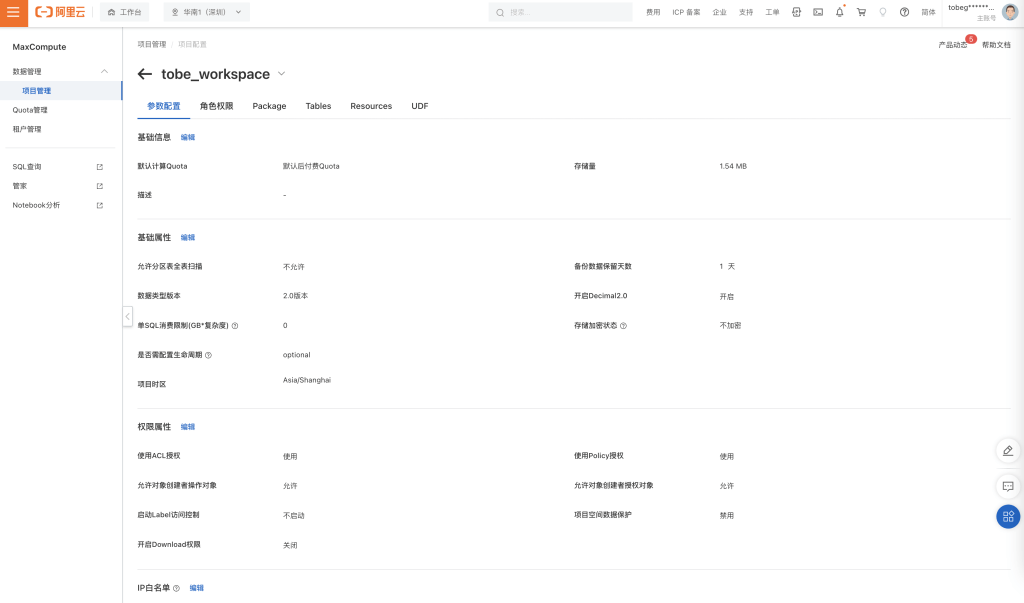Focus the top search field
Viewport: 1024px width, 603px height.
(560, 12)
